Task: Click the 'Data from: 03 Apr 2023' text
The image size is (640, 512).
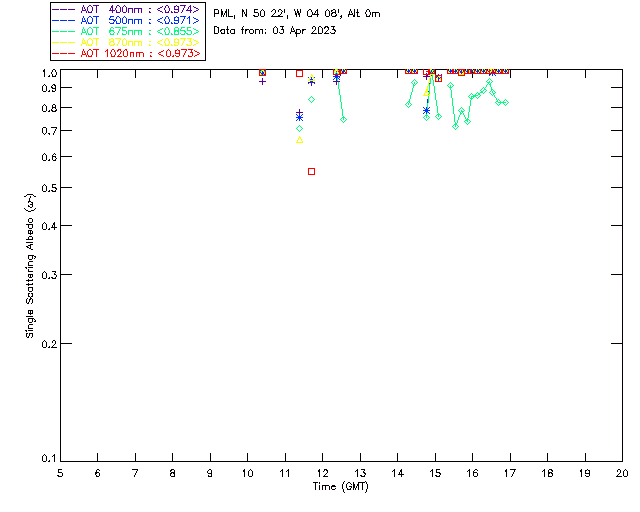Action: point(275,31)
